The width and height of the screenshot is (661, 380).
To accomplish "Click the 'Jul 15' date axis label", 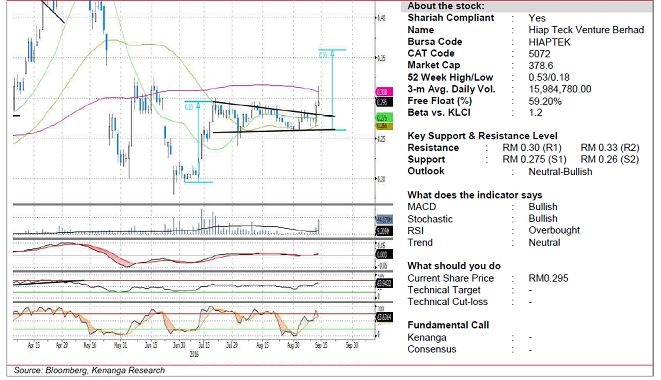I will (x=204, y=345).
